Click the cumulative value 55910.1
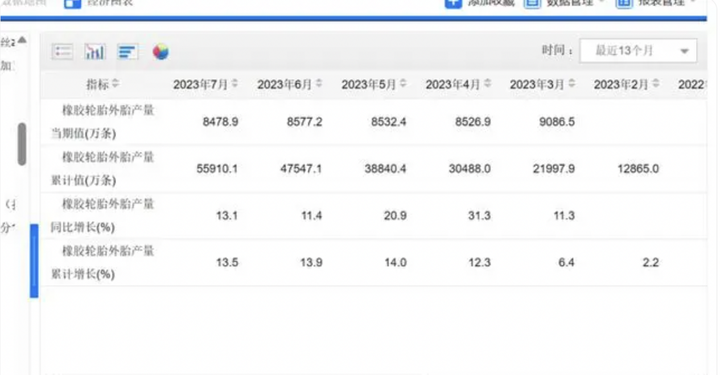 217,169
